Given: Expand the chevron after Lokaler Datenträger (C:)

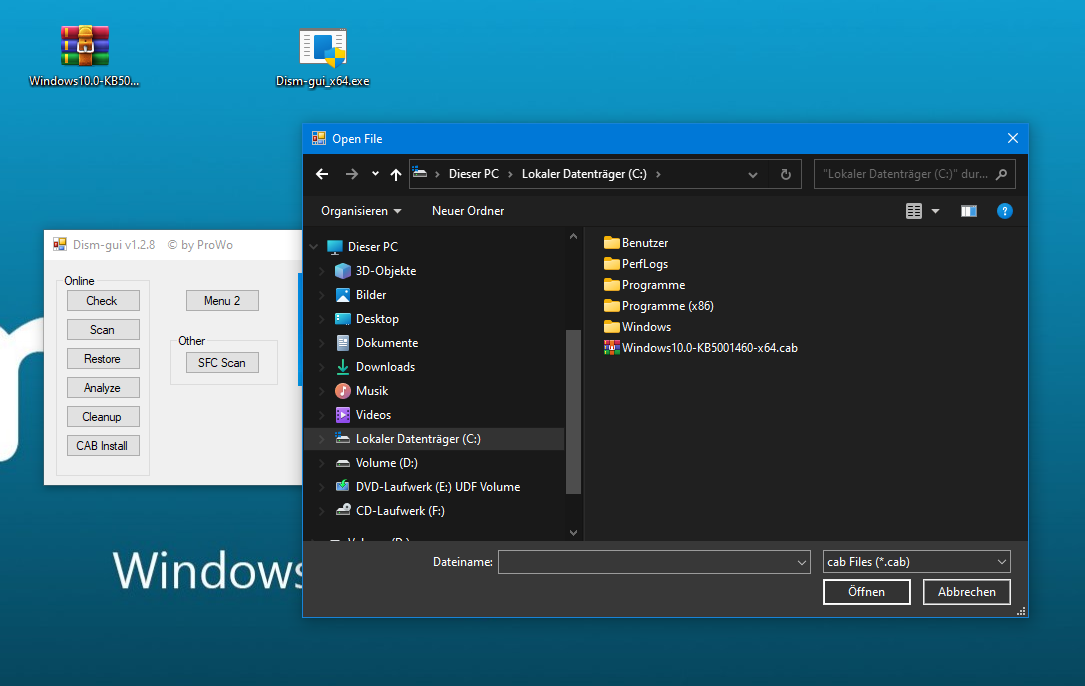Looking at the screenshot, I should (658, 174).
